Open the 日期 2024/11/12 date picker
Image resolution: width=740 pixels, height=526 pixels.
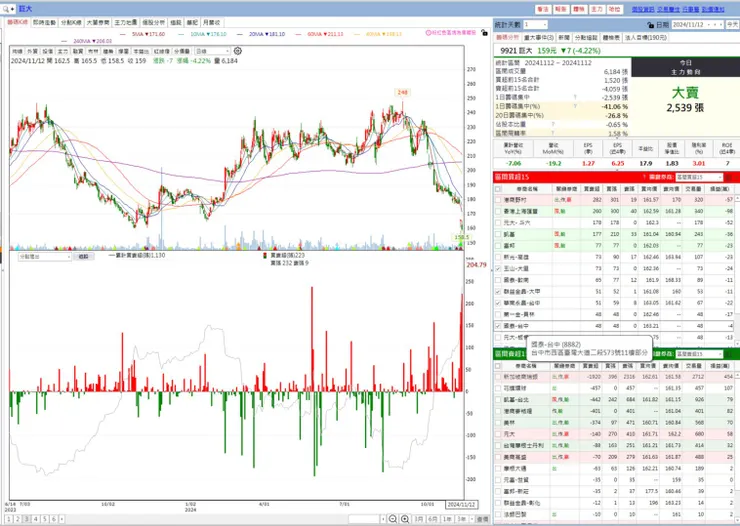[x=697, y=25]
